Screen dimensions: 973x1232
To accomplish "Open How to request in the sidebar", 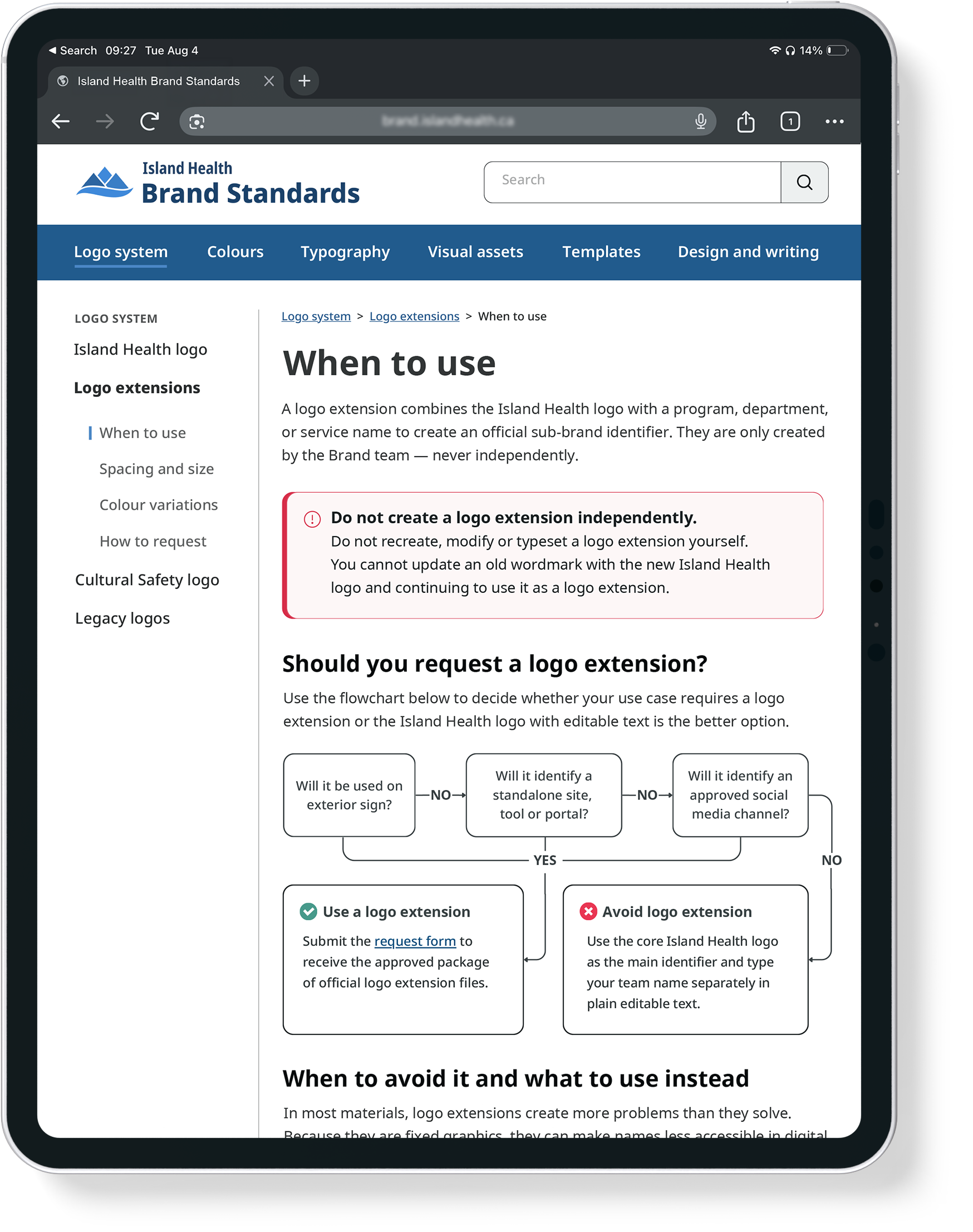I will [x=153, y=541].
